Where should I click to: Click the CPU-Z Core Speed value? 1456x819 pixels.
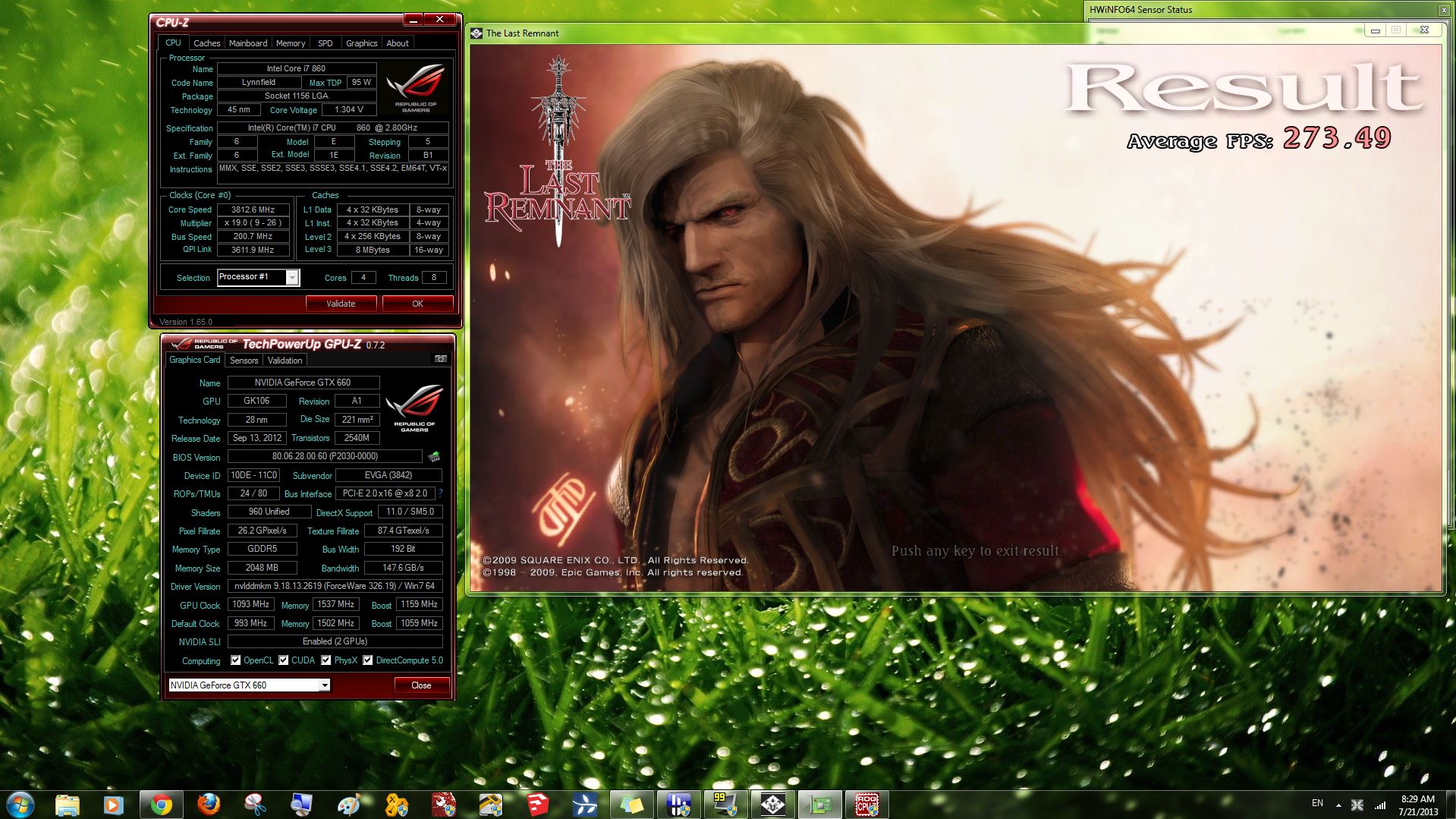click(253, 209)
